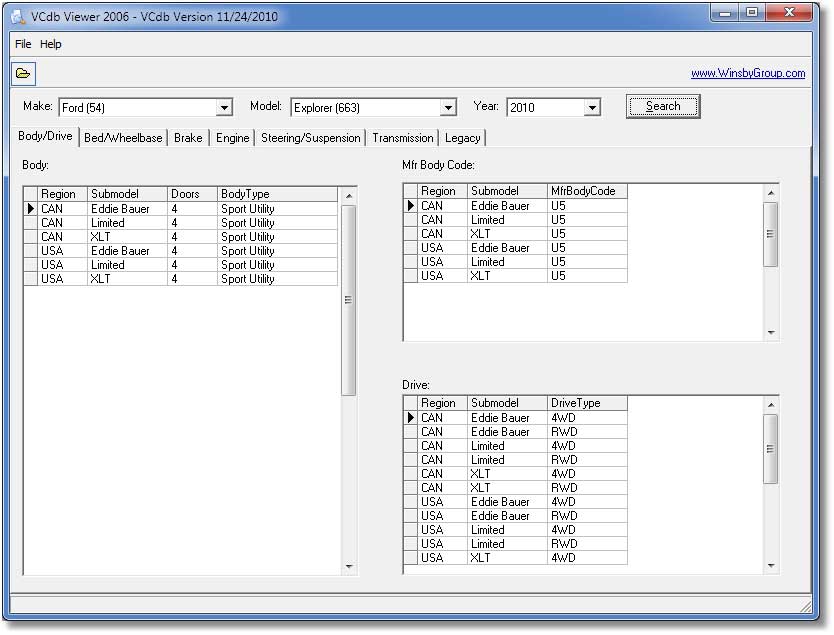The image size is (834, 635).
Task: Click scroll up arrow in Mfr Body Code table
Action: 770,192
